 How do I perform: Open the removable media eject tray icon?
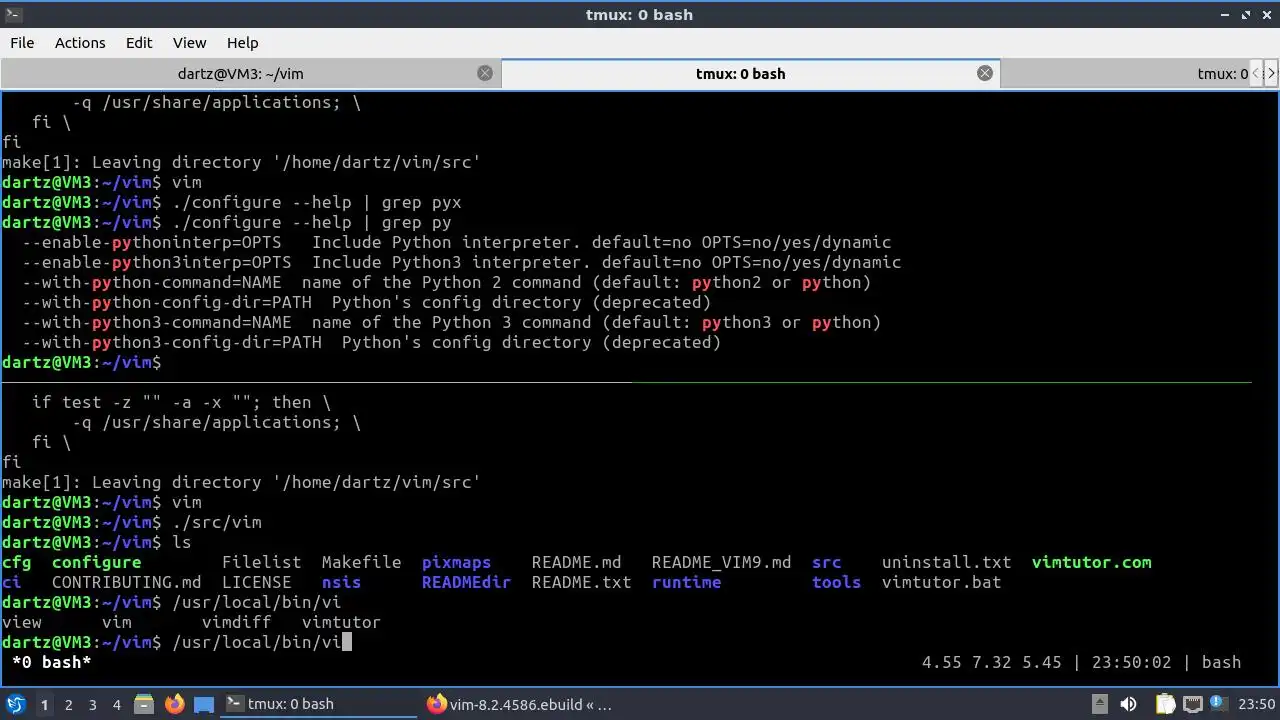(1099, 704)
